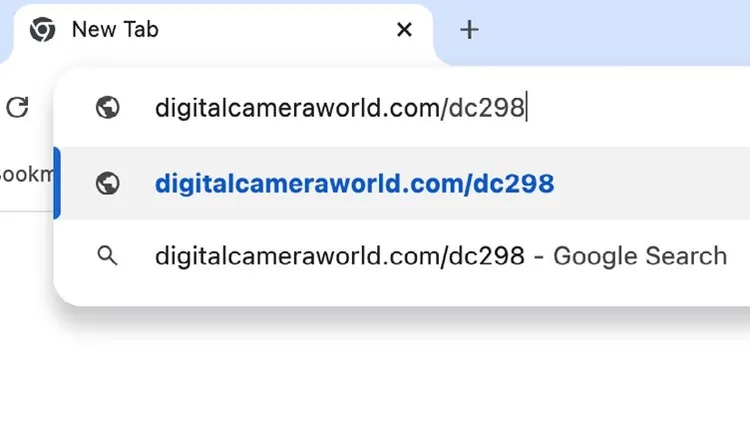Click the blue selection indicator on the highlighted row

57,183
